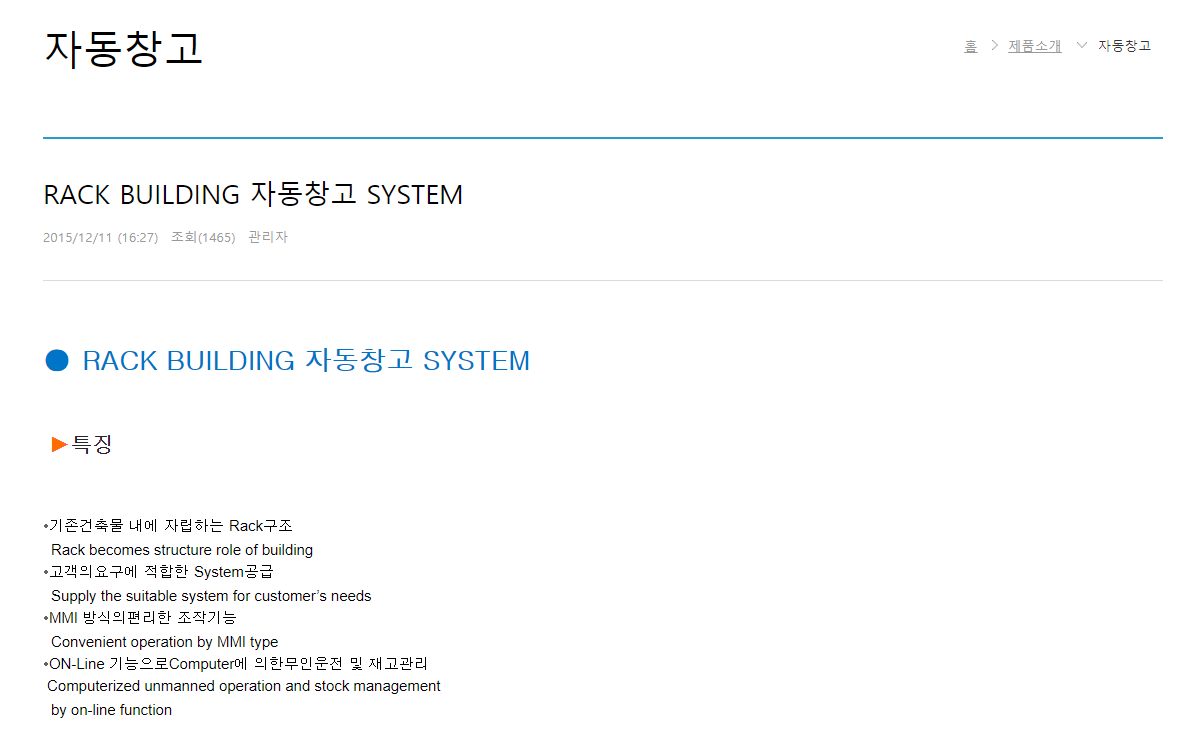Click the line 고객의요구에 적합한 System공급

coord(159,571)
